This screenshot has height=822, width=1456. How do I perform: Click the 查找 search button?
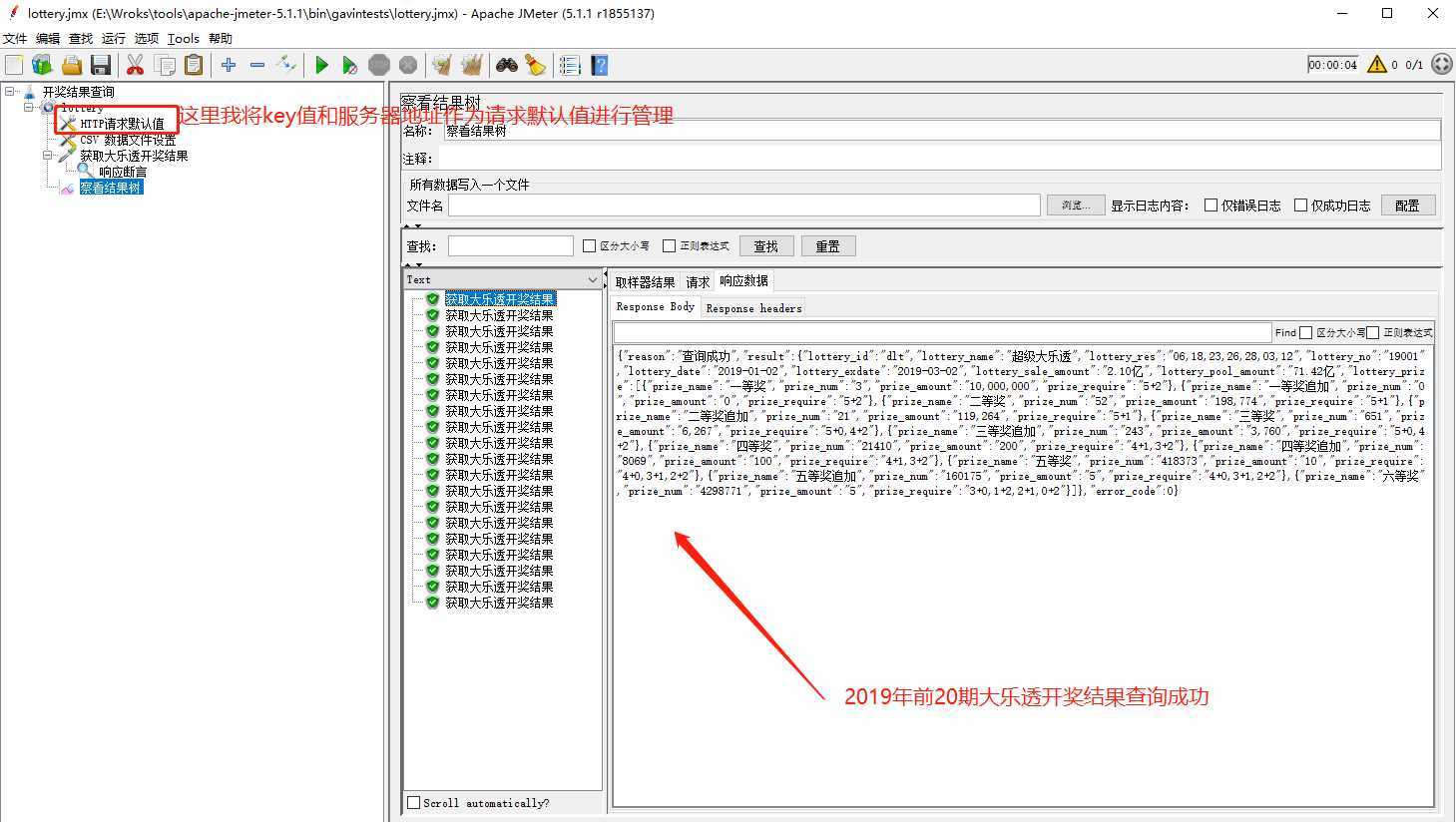click(766, 246)
